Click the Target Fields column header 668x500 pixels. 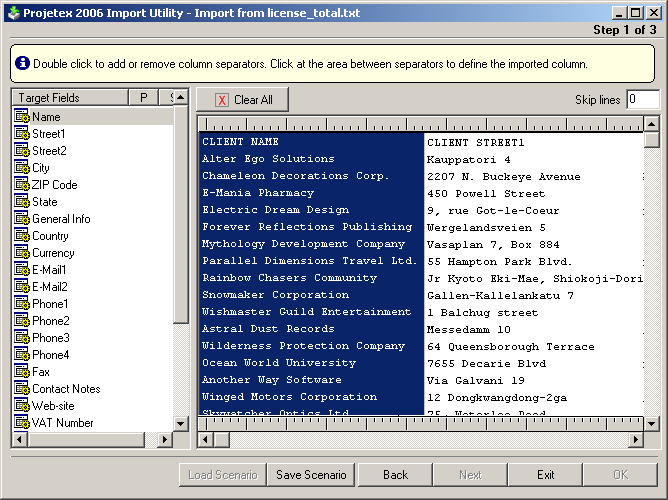click(x=70, y=98)
